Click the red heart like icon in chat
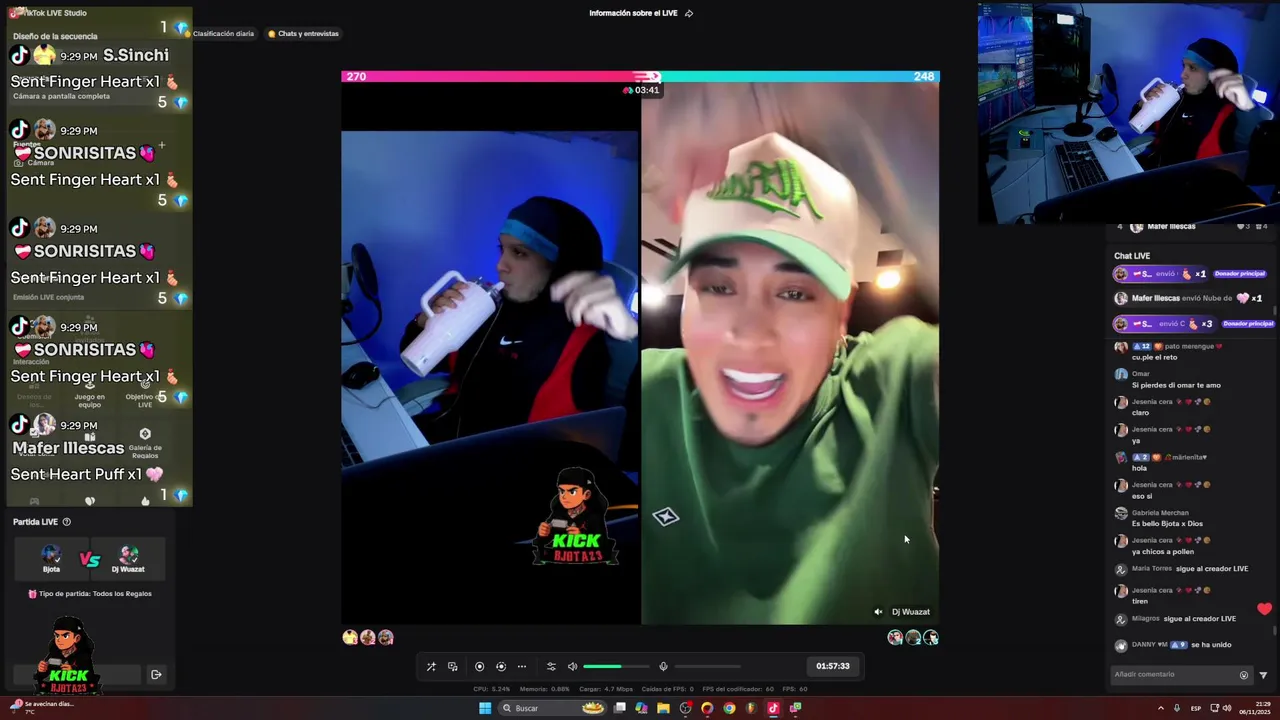 [x=1264, y=609]
